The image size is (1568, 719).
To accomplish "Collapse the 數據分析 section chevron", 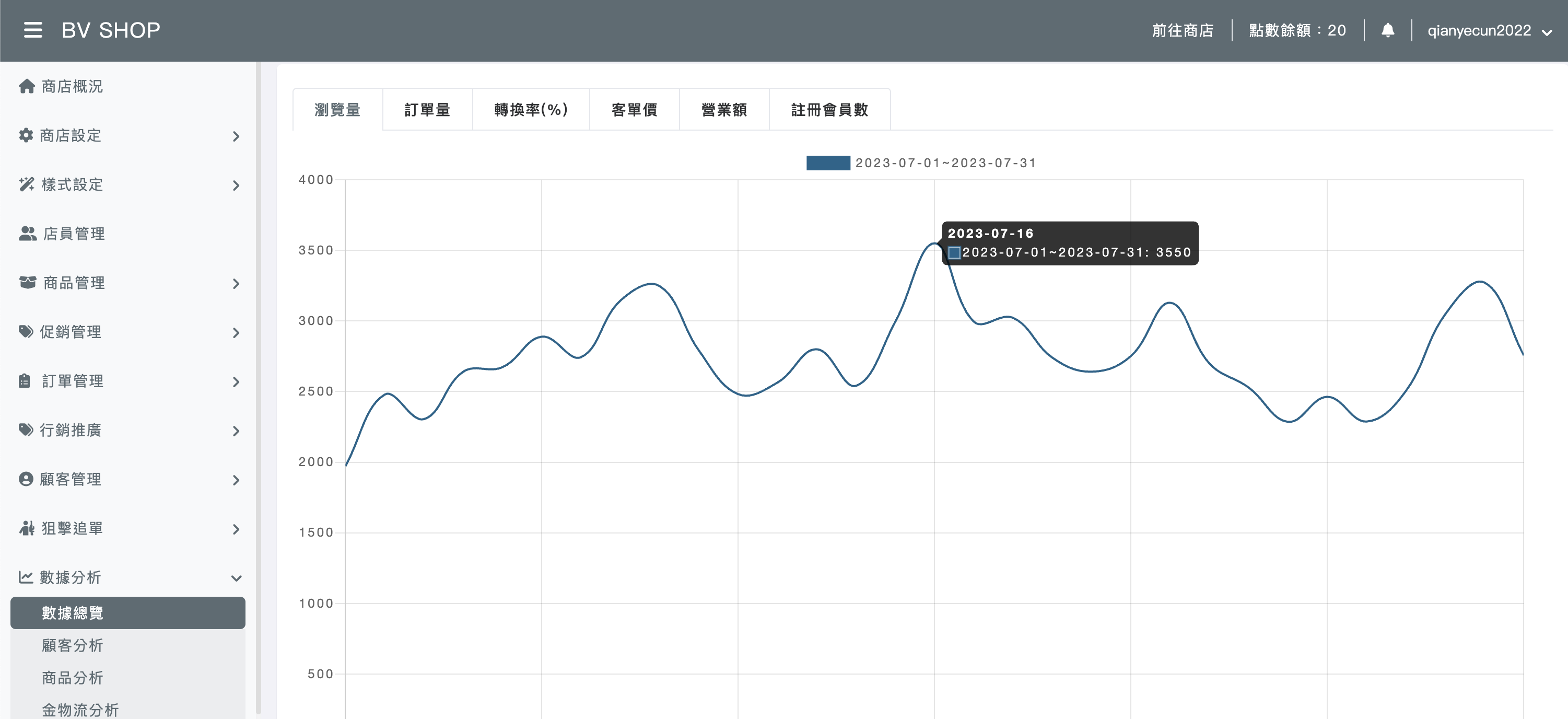I will tap(236, 578).
